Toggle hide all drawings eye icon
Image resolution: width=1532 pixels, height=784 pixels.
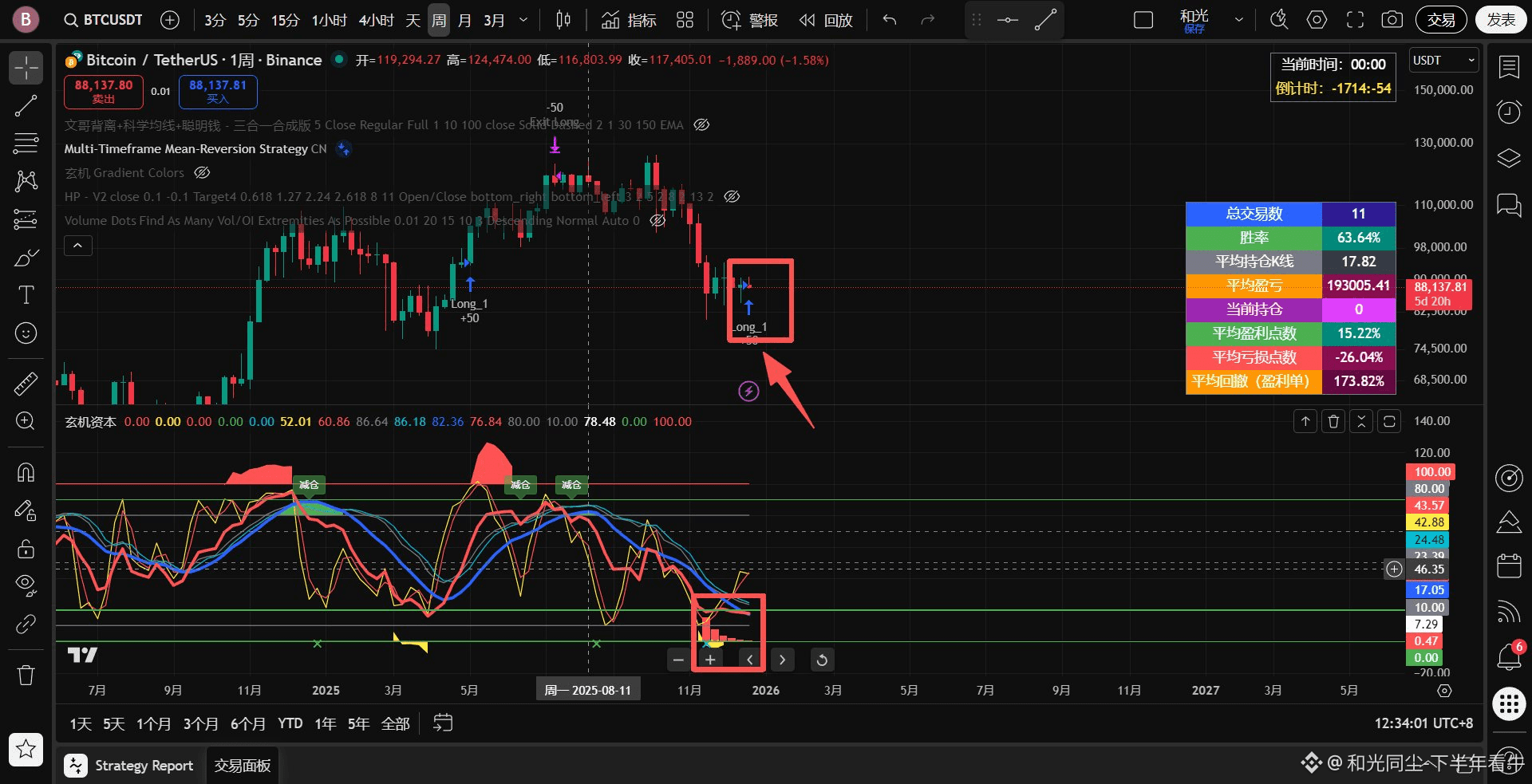(x=26, y=585)
